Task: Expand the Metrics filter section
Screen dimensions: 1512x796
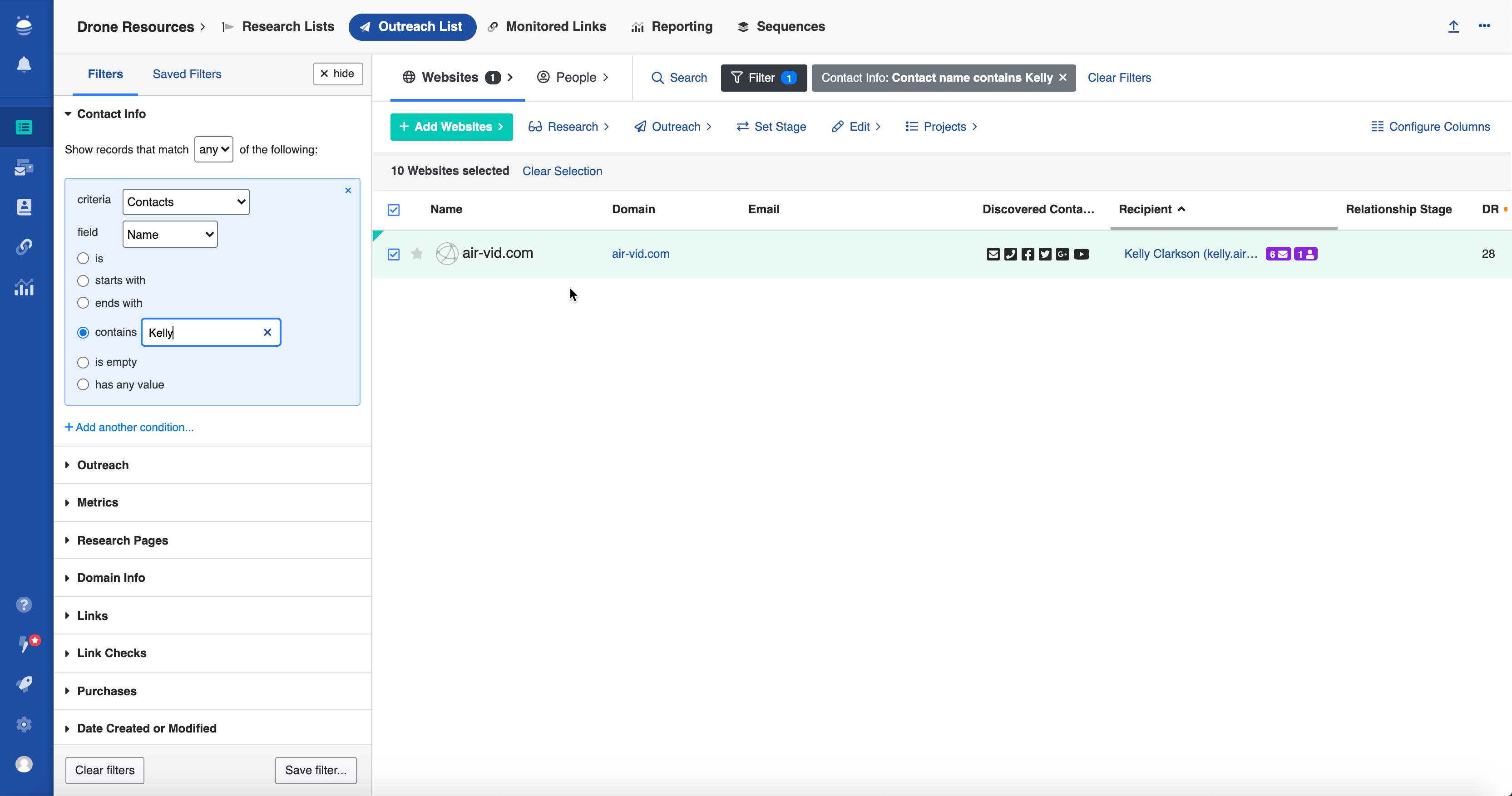Action: click(98, 503)
